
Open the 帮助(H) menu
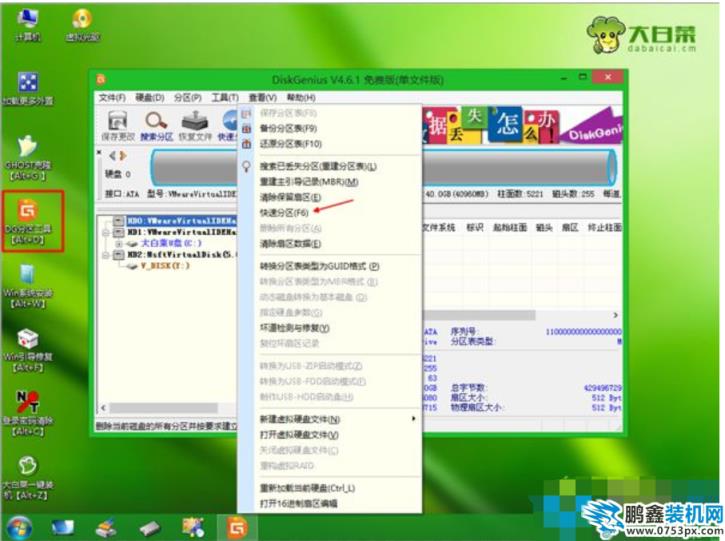[301, 98]
